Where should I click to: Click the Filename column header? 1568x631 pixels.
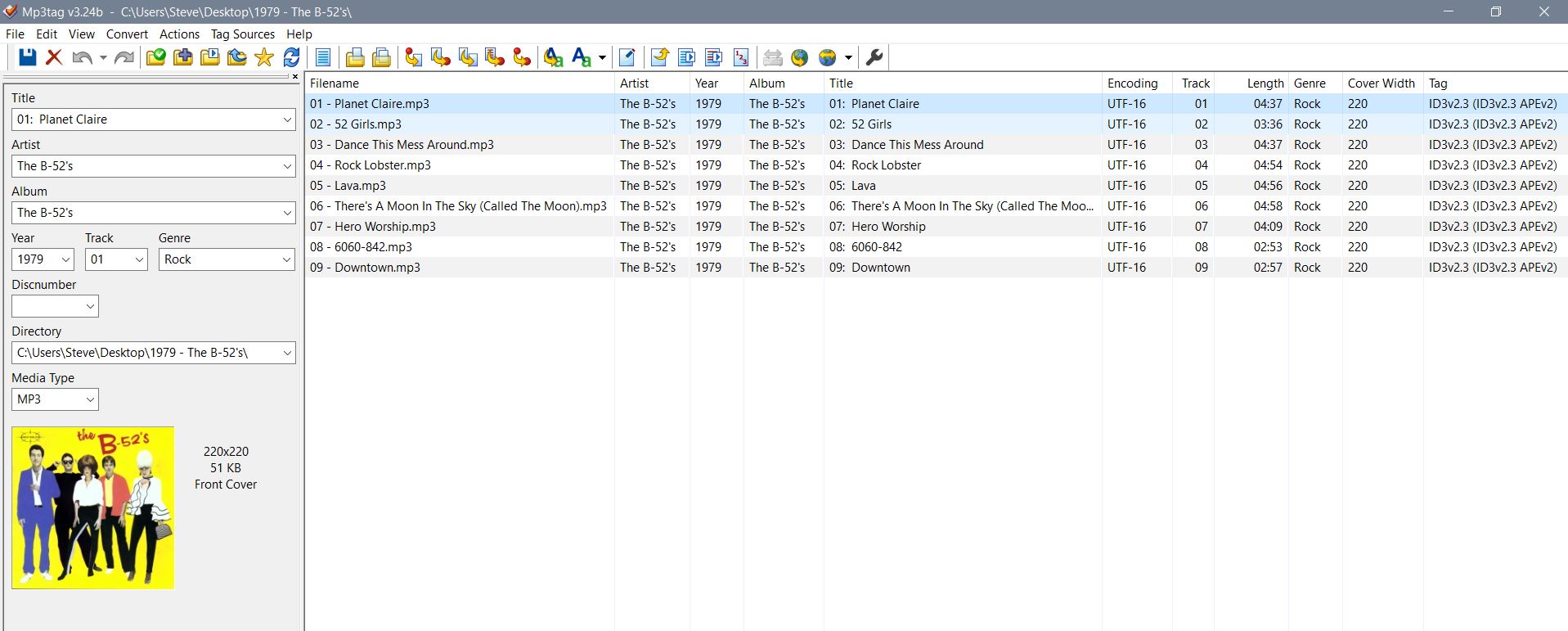(x=335, y=83)
